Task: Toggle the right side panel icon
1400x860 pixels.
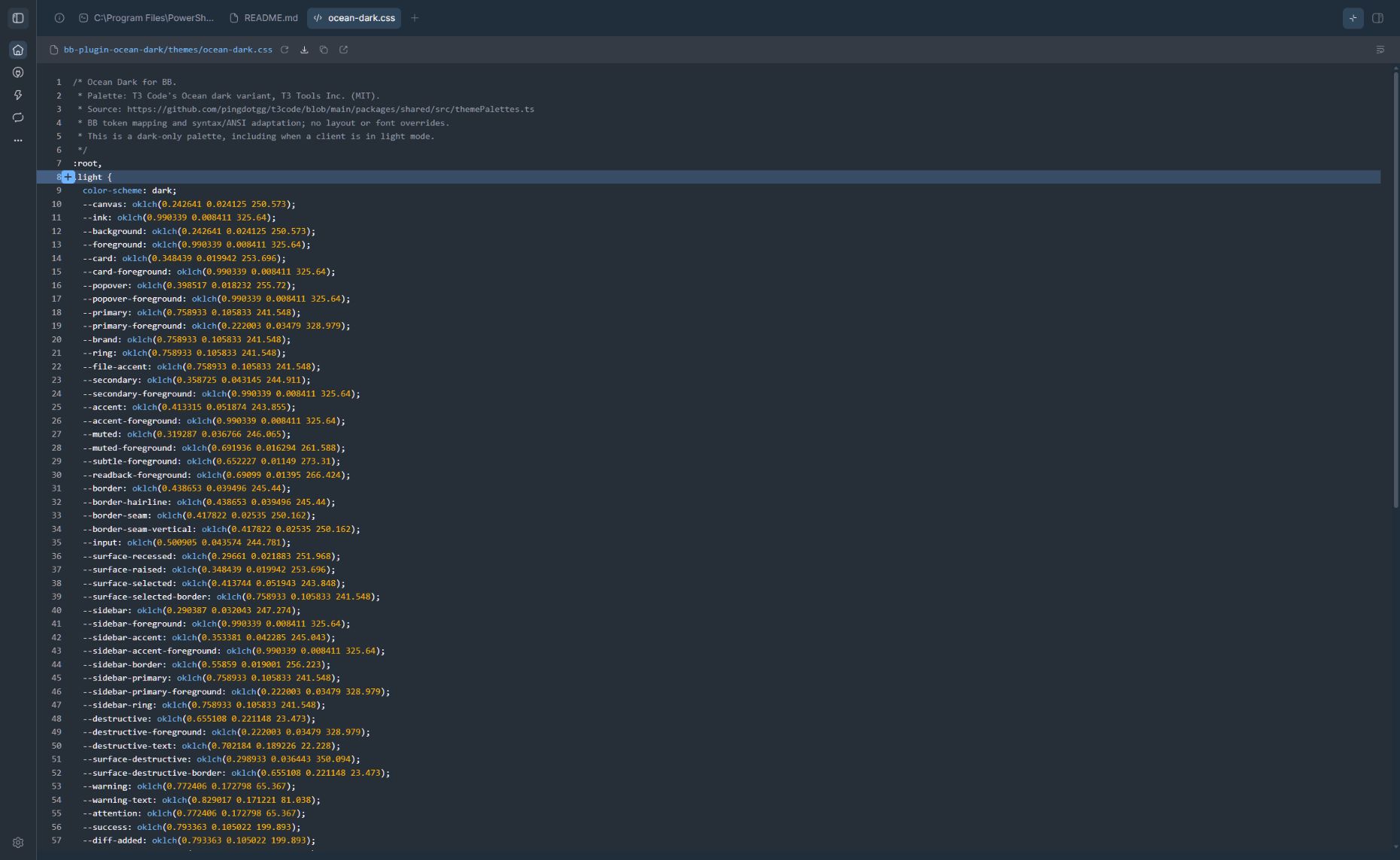Action: point(1378,18)
